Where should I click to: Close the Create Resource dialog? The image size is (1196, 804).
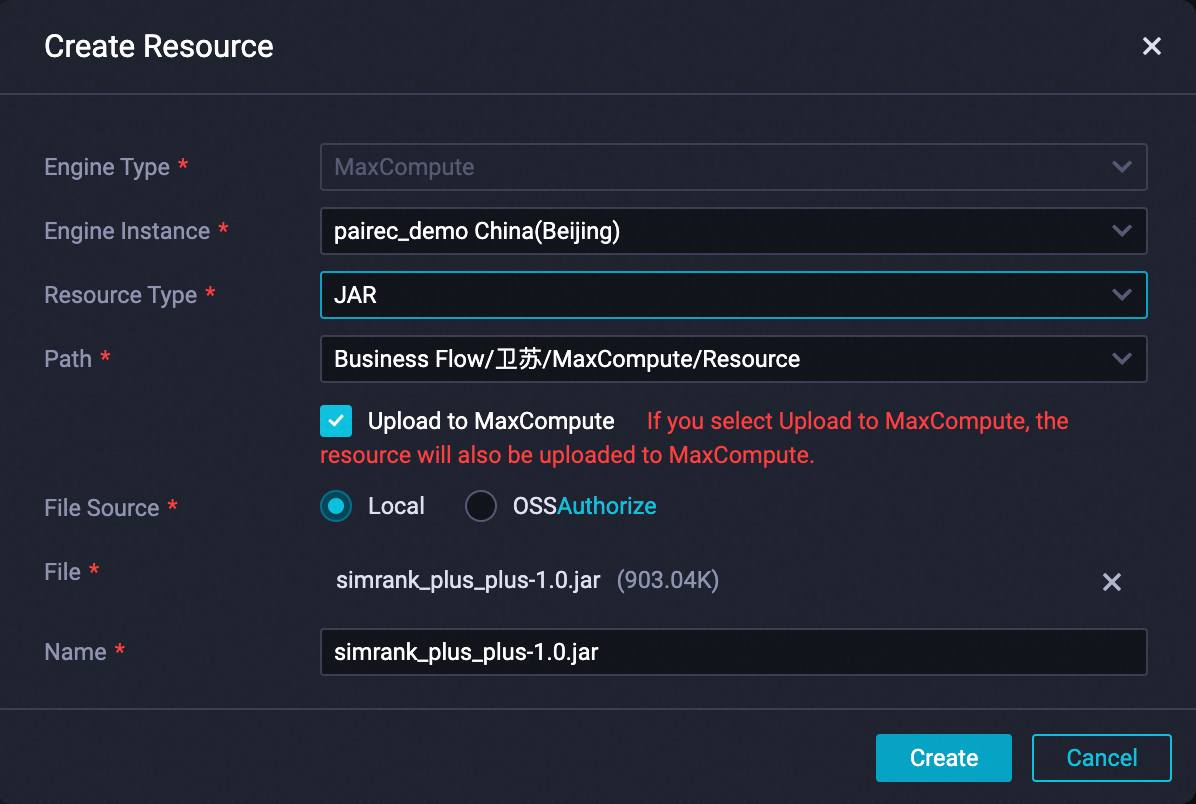1152,46
